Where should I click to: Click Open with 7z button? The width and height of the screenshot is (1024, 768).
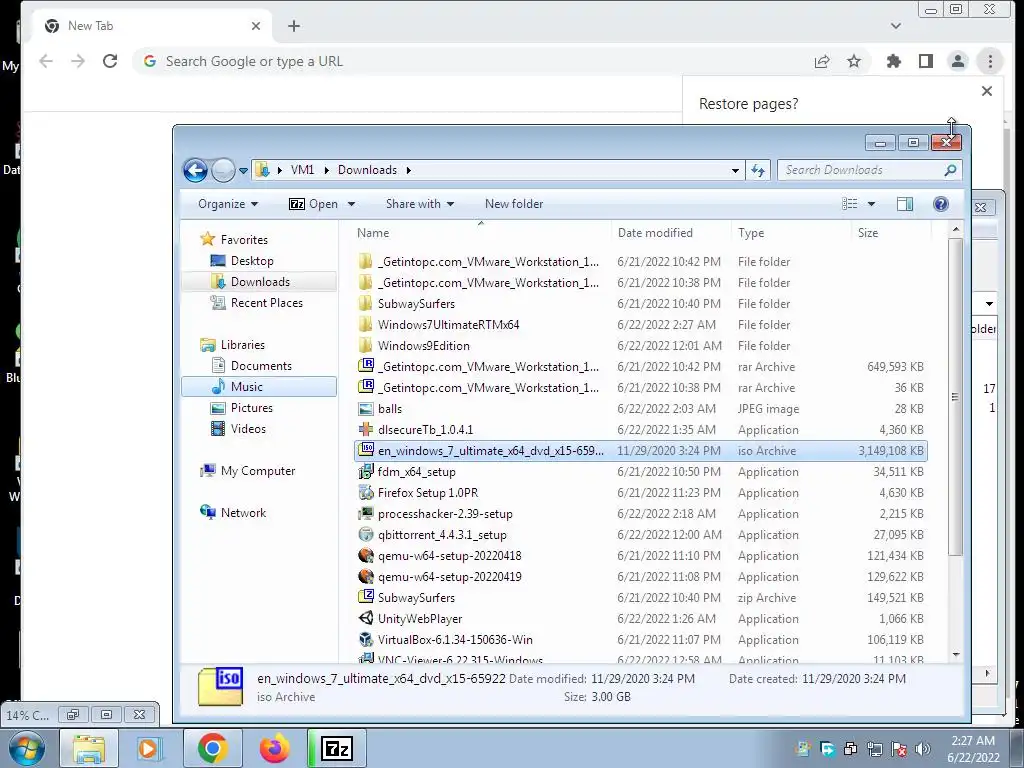click(x=313, y=204)
